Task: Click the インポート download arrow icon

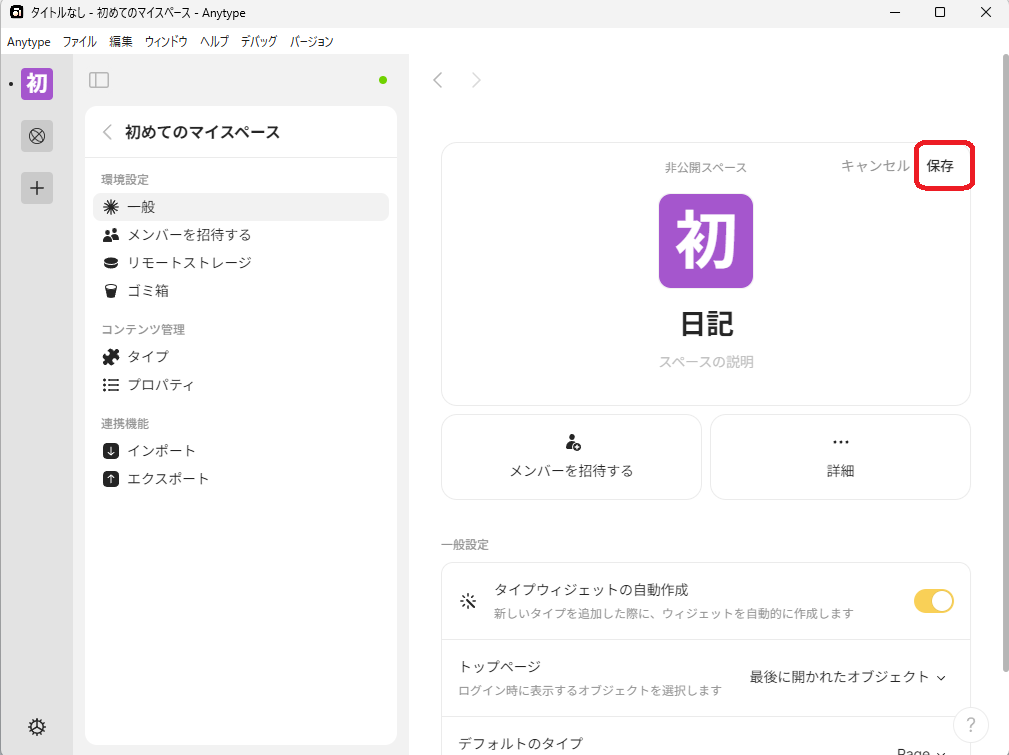Action: (x=111, y=451)
